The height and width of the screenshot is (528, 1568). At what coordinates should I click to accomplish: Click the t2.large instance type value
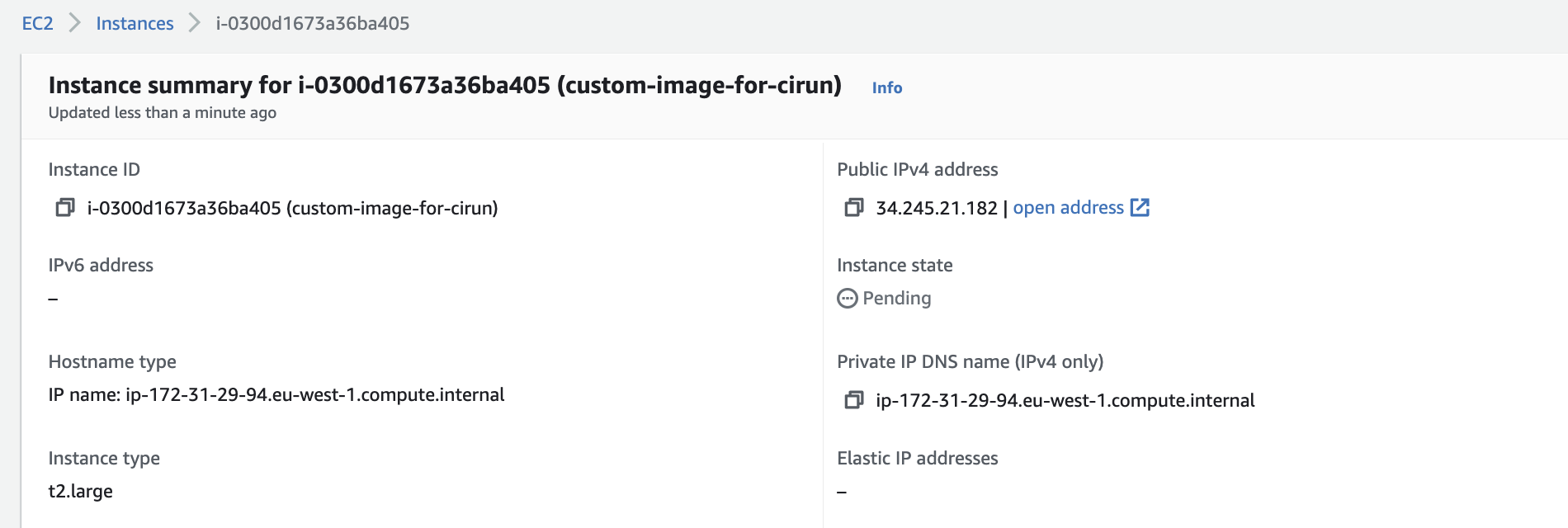pyautogui.click(x=81, y=491)
